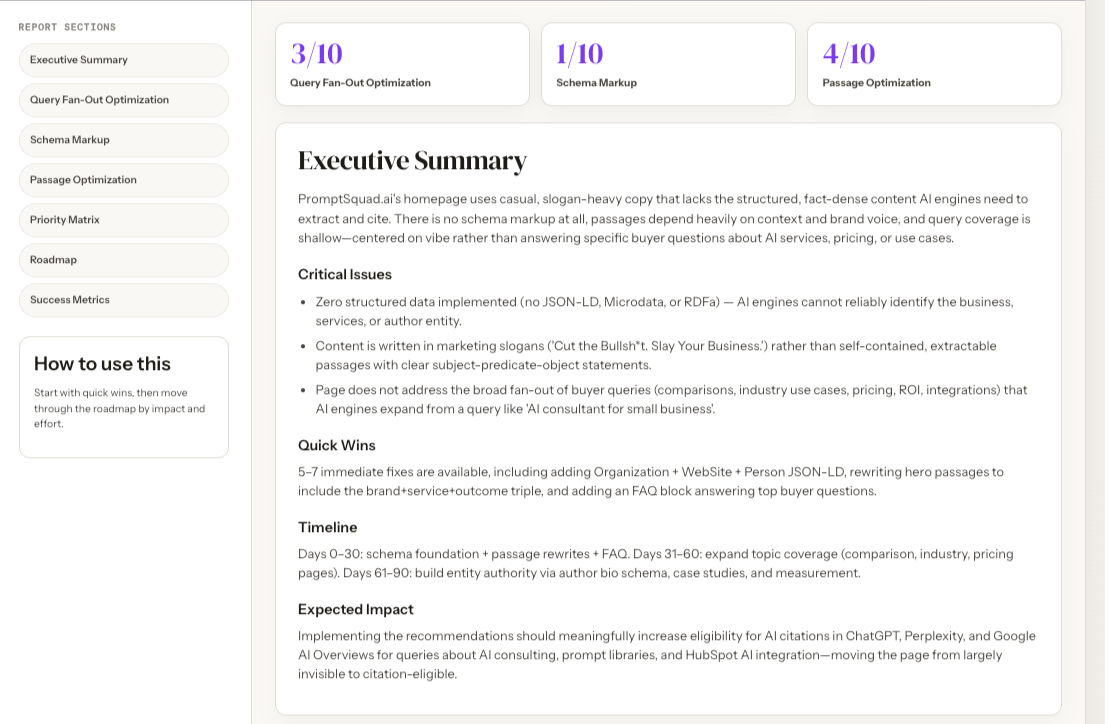Screen dimensions: 1108x724
Task: Click the Critical Issues subheading
Action: pos(345,274)
